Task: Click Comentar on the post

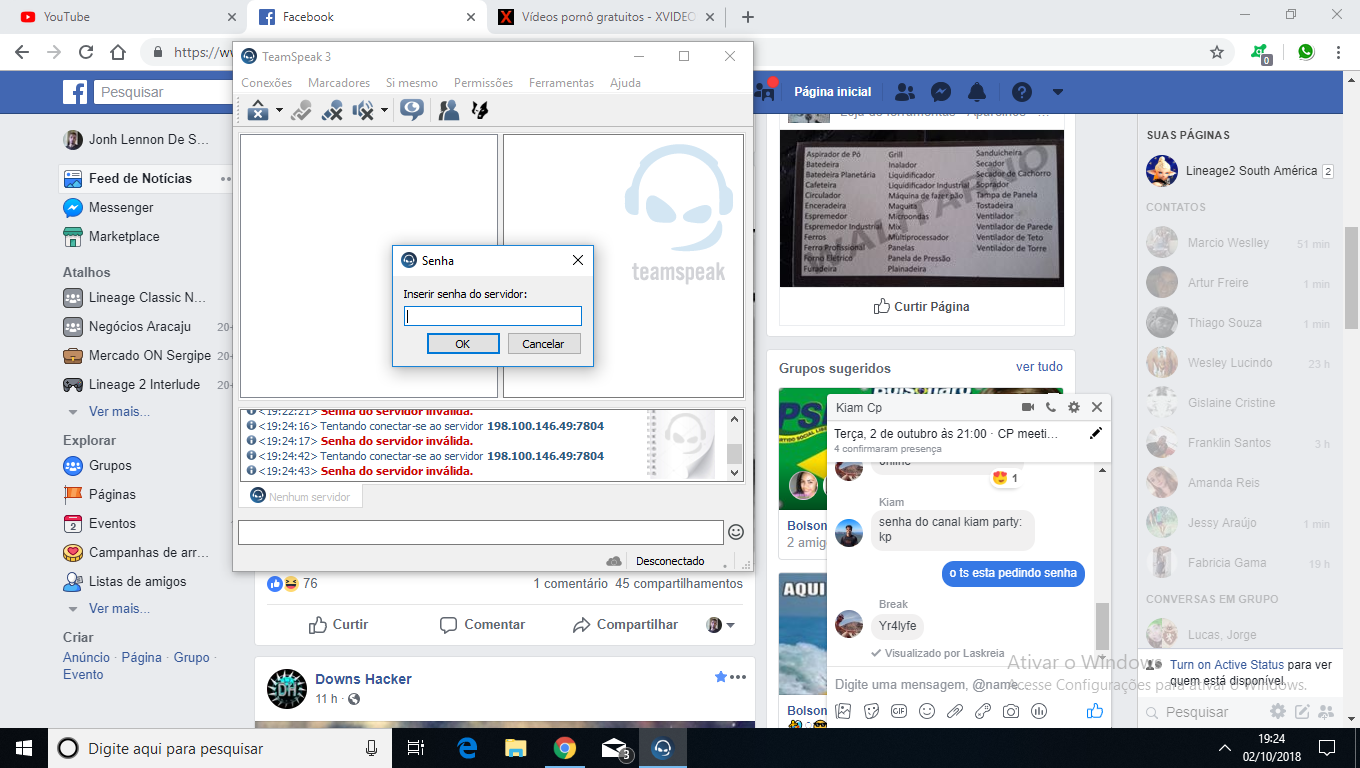Action: coord(483,624)
